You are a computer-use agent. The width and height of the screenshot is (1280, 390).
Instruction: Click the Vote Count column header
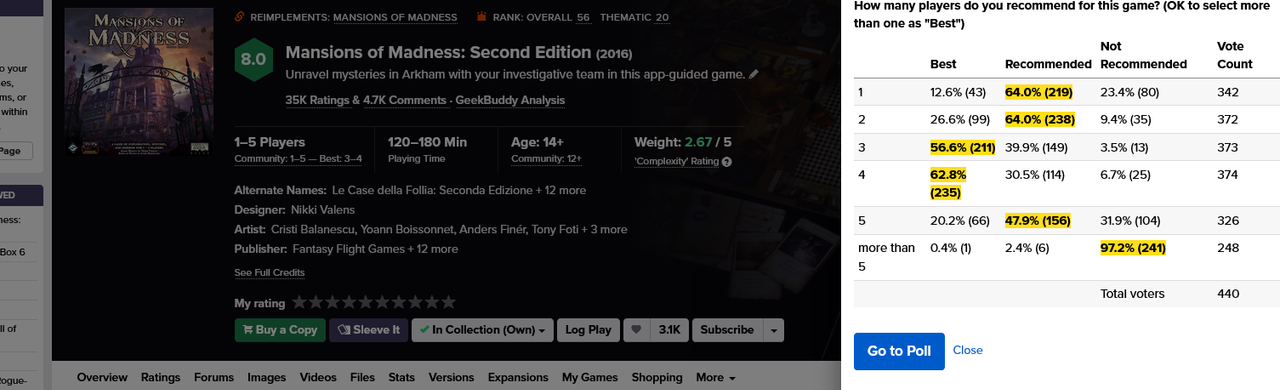point(1234,55)
